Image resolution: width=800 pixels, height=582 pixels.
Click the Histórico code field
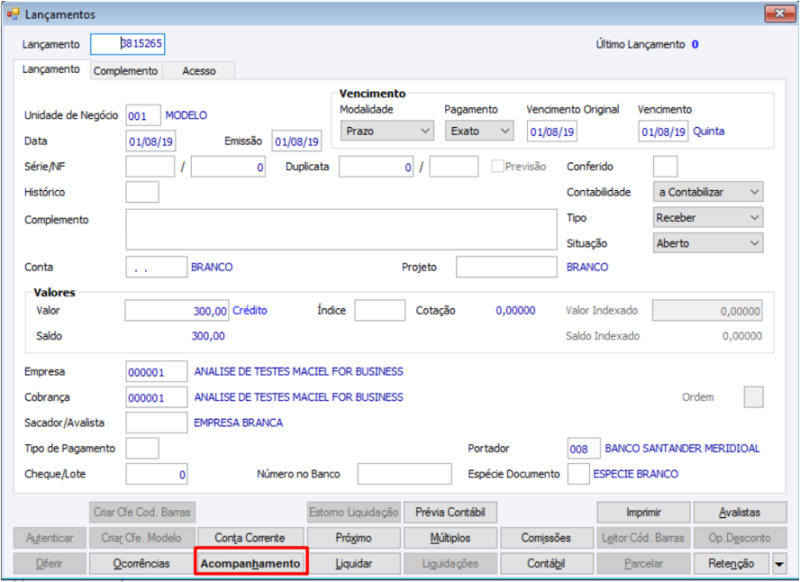pyautogui.click(x=142, y=192)
